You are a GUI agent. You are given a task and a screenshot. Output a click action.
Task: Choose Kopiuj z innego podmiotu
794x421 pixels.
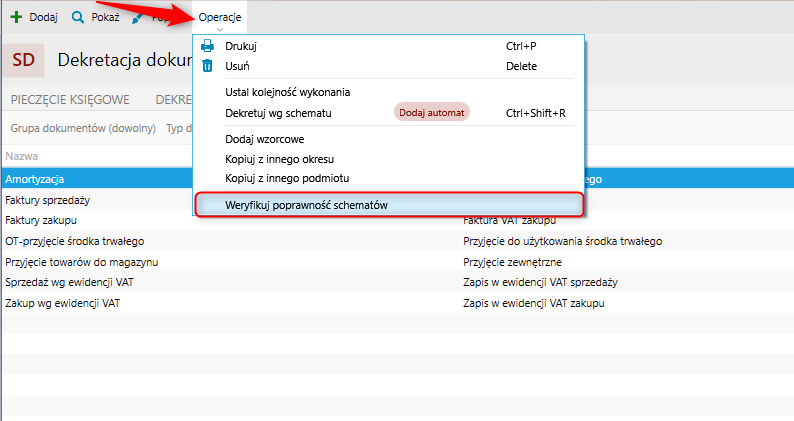pyautogui.click(x=285, y=178)
